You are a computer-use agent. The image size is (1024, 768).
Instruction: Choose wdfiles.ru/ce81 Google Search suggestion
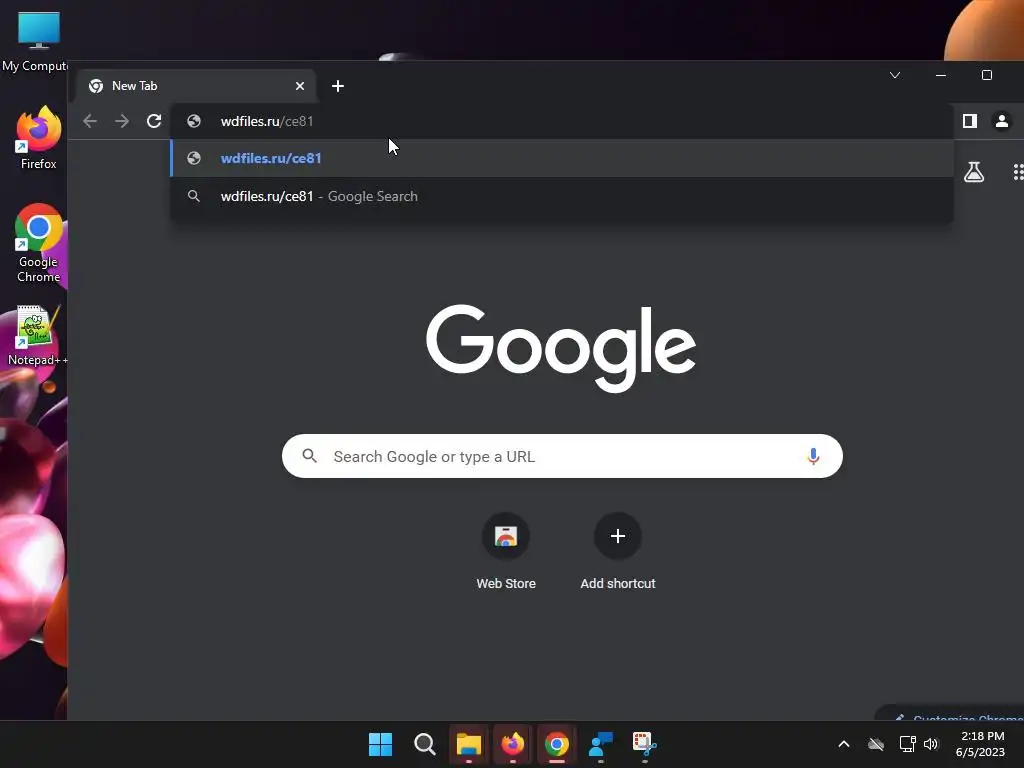click(562, 196)
